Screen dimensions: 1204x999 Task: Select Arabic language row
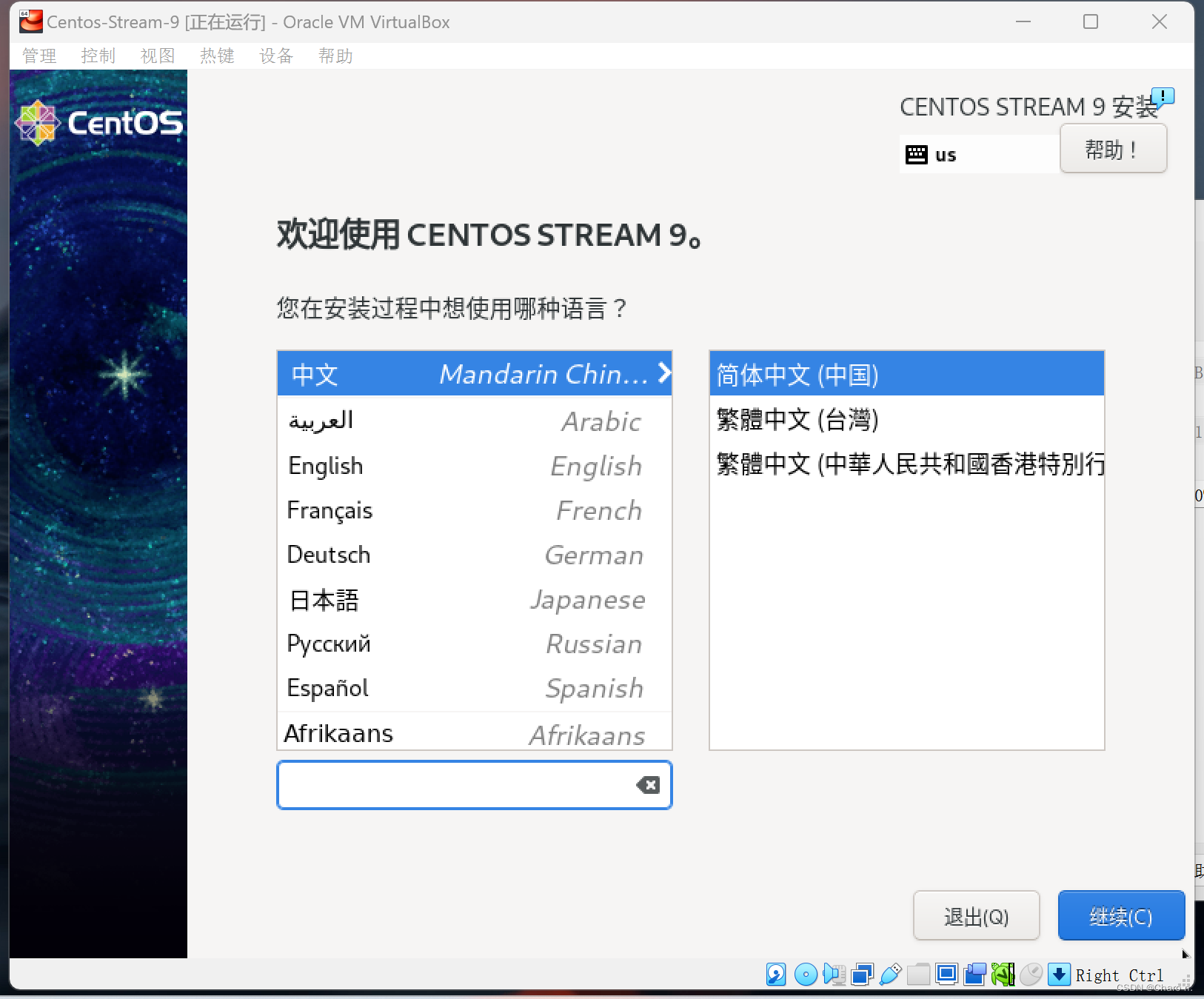click(475, 421)
